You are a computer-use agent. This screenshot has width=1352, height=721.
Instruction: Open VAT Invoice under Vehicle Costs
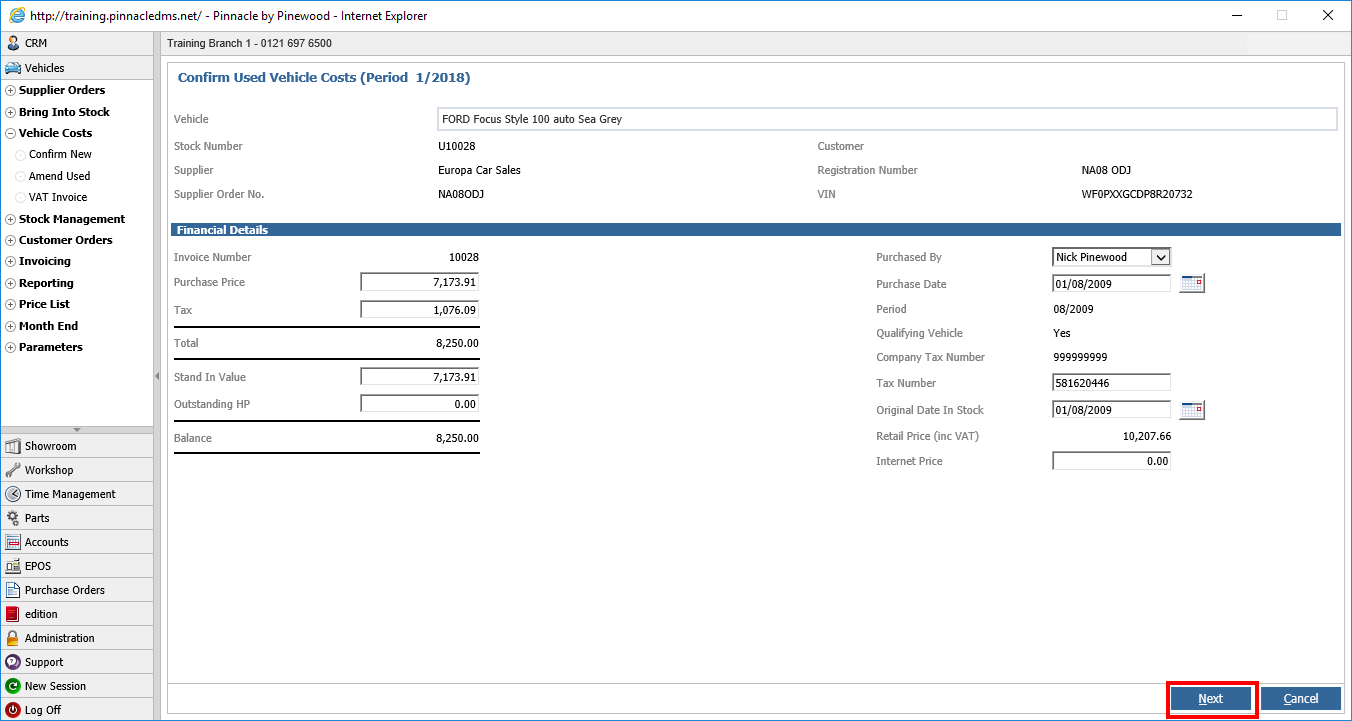click(58, 197)
